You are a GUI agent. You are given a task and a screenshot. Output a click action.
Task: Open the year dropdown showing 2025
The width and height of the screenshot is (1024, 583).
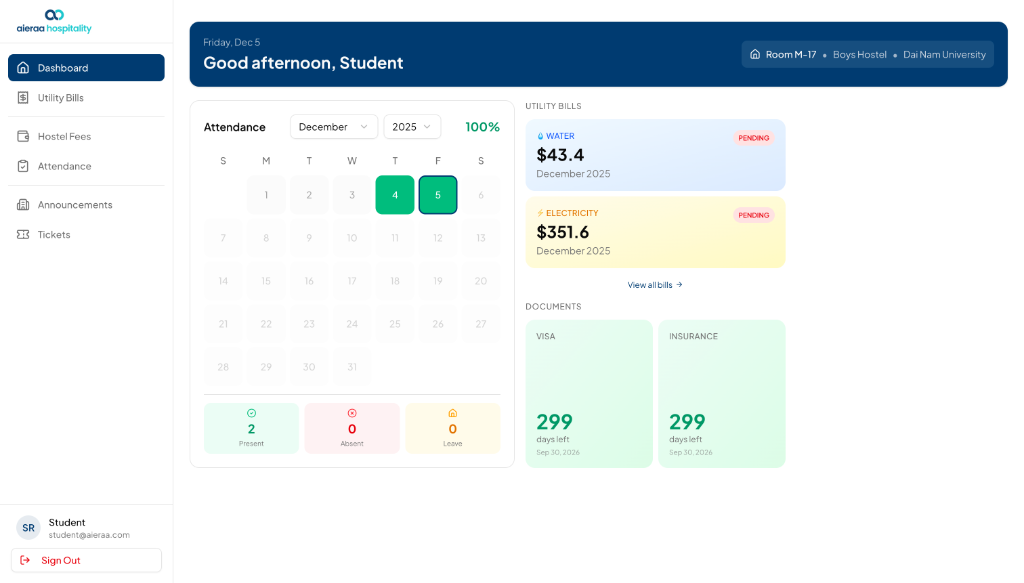[411, 127]
